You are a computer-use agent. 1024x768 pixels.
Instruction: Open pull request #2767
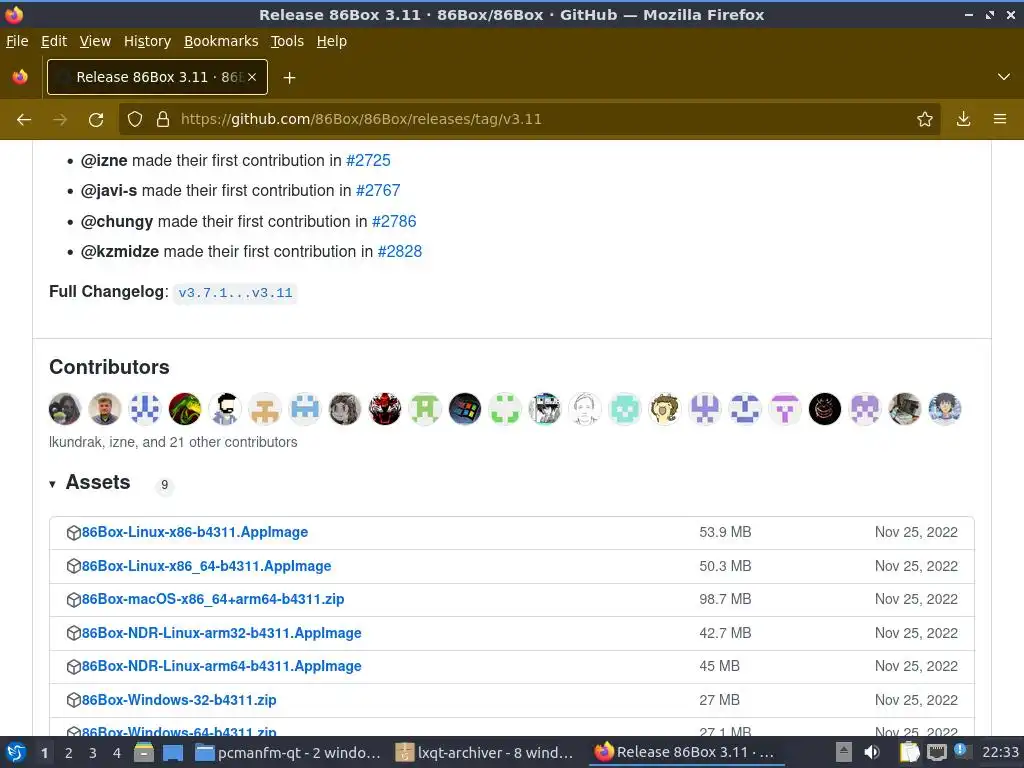[x=378, y=191]
